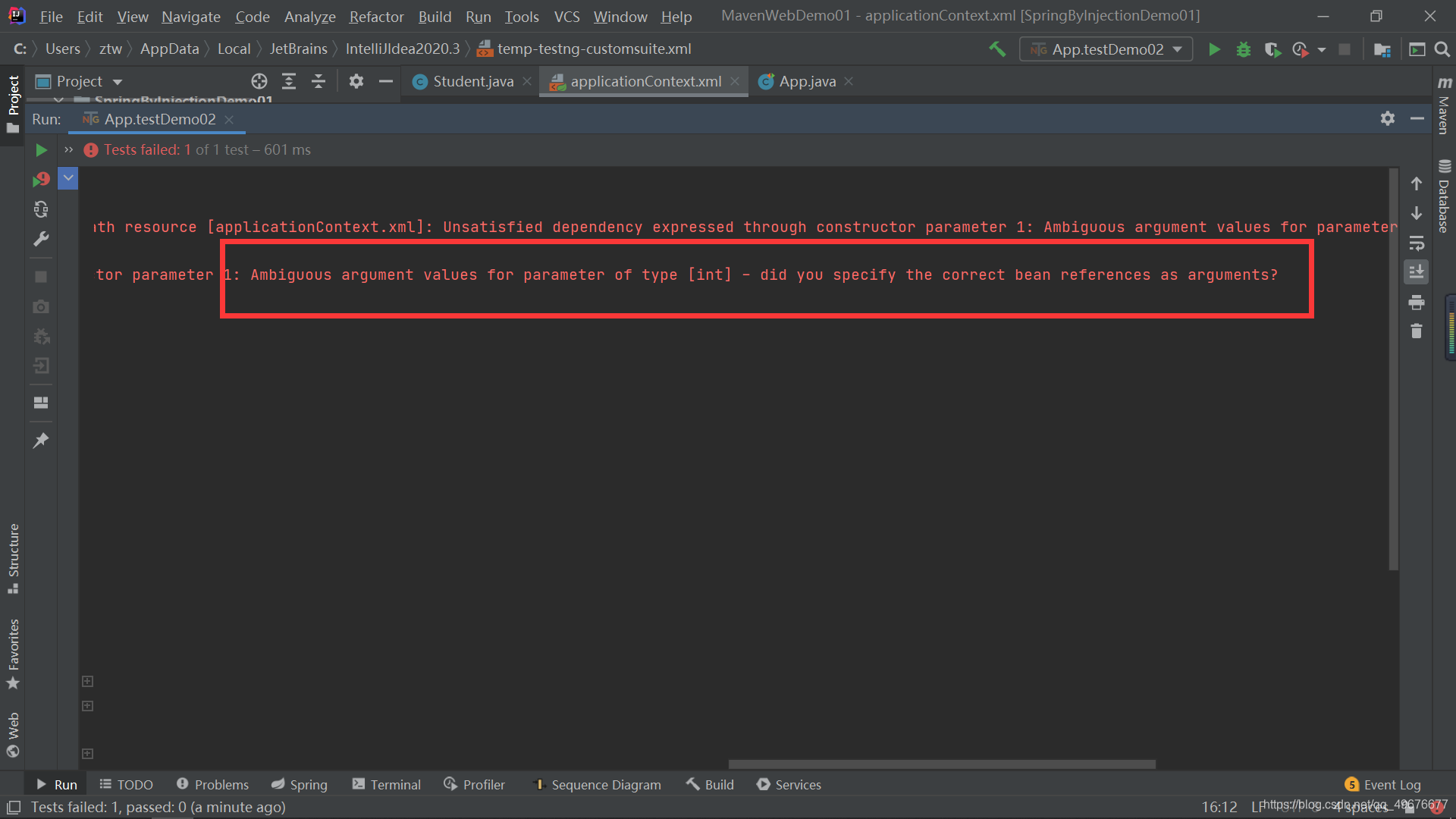Collapse all in Project panel
The width and height of the screenshot is (1456, 819).
pos(318,81)
